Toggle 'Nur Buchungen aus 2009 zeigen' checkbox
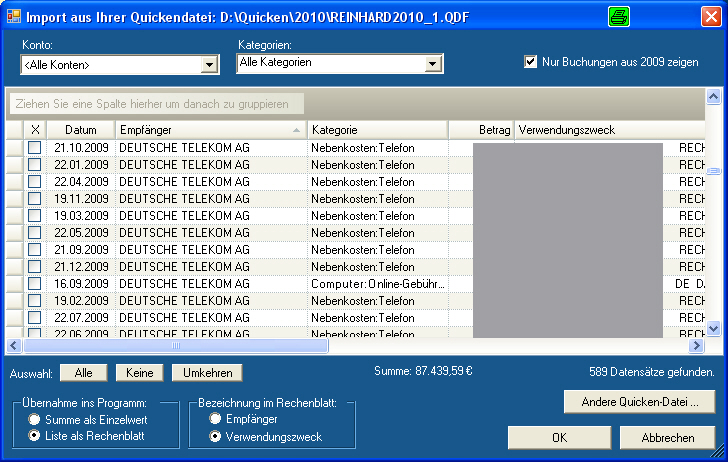728x462 pixels. coord(530,61)
